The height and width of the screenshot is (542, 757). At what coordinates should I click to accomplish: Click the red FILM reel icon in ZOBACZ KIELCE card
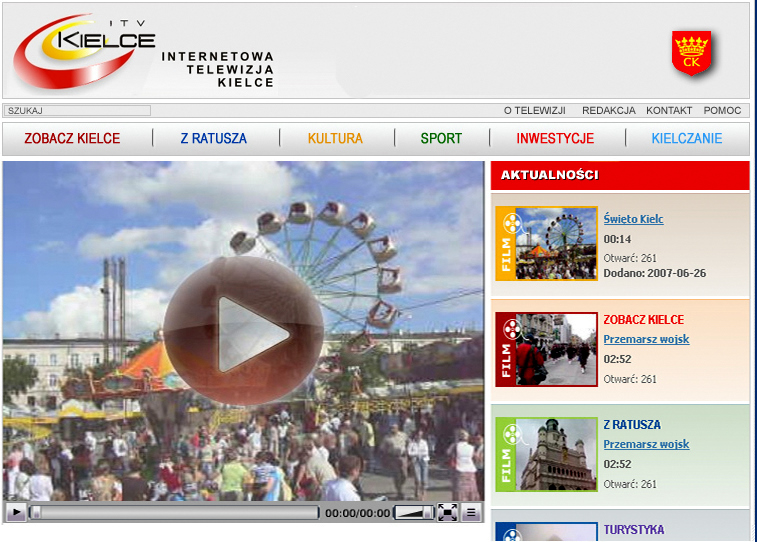point(505,349)
